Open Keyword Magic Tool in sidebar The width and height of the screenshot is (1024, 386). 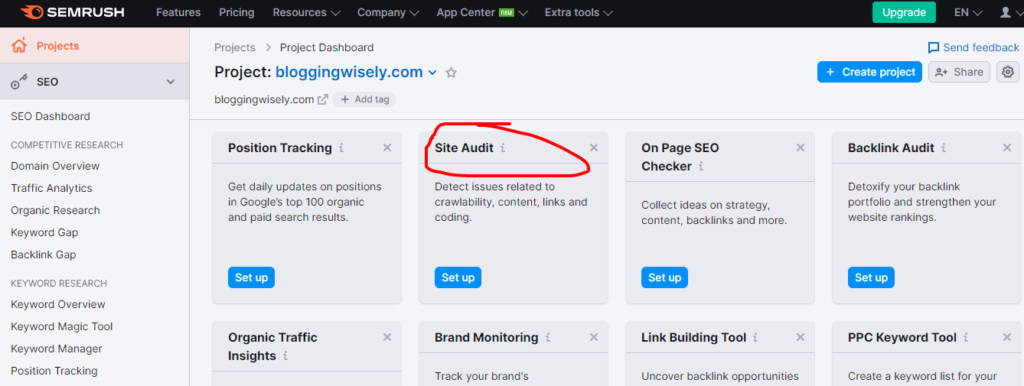tap(61, 327)
